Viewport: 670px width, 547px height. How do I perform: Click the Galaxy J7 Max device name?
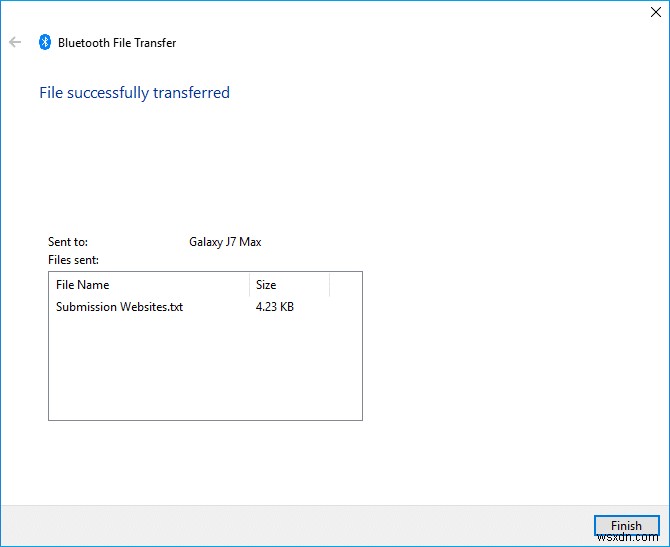(225, 242)
